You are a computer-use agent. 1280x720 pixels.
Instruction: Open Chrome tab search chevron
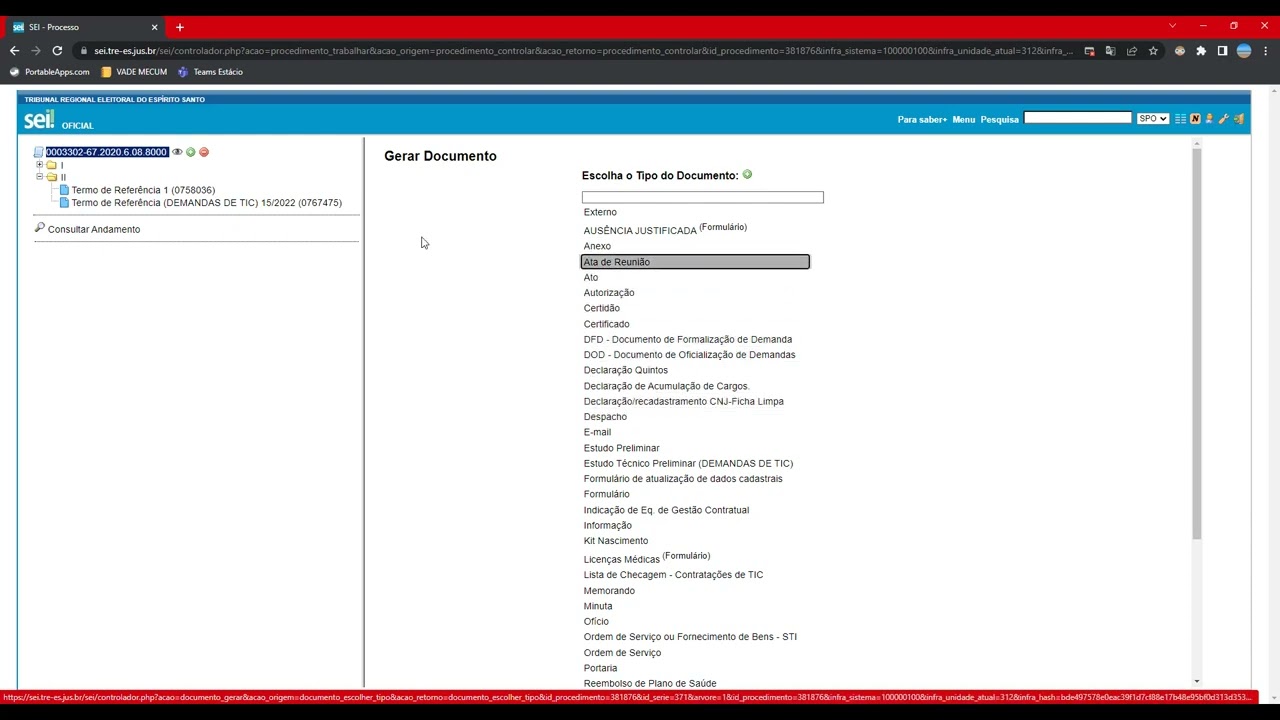coord(1172,26)
